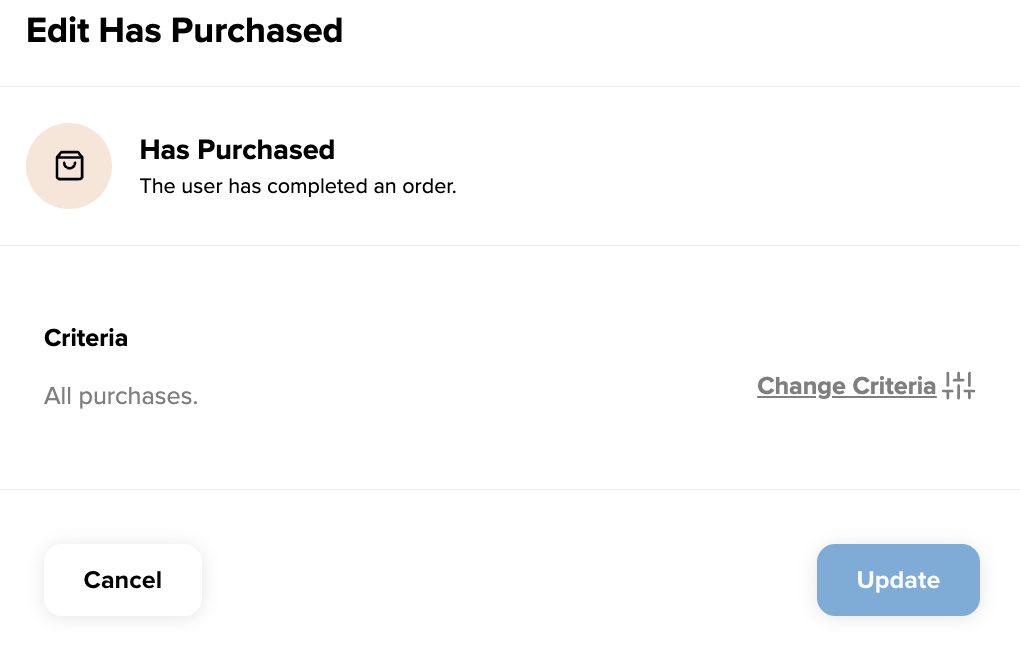Image resolution: width=1020 pixels, height=652 pixels.
Task: Click Cancel to dismiss the dialog
Action: (x=122, y=580)
